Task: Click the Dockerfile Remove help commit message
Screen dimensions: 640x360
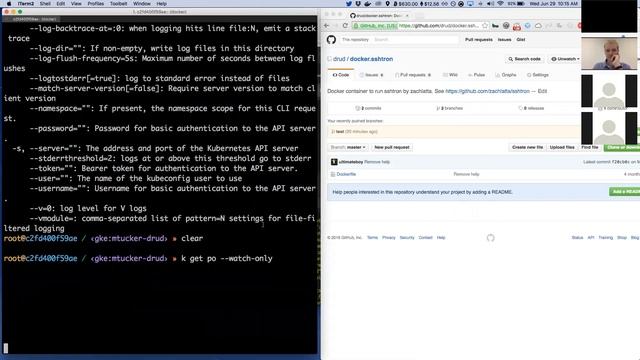Action: point(466,174)
